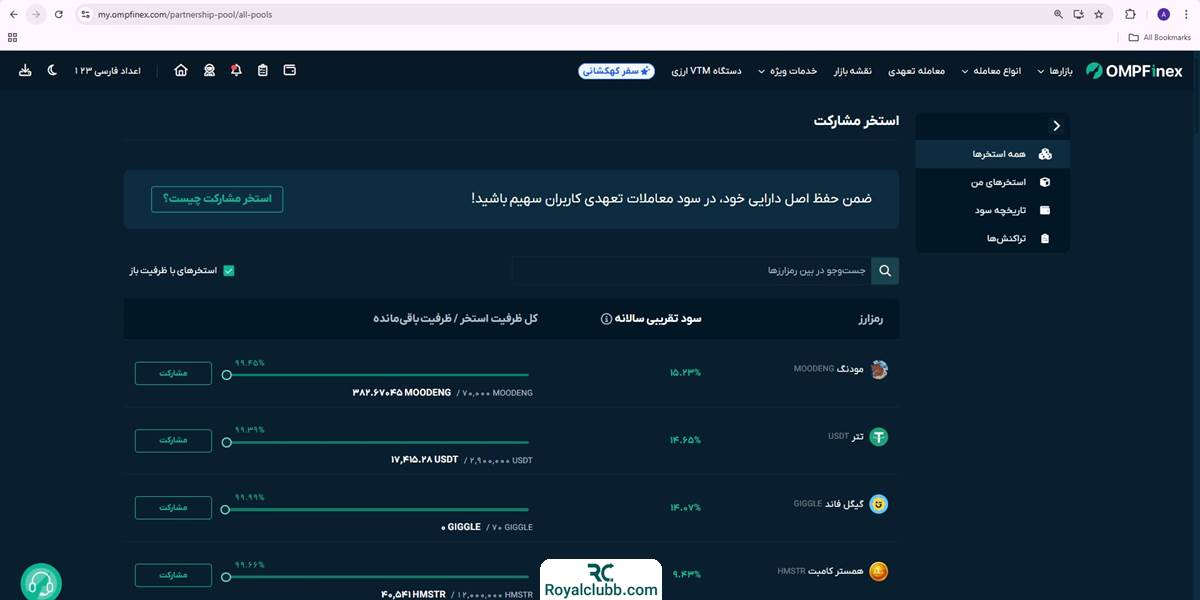Screen dimensions: 1200x600
Task: Click the سفر کهکشانی badge
Action: [x=617, y=71]
